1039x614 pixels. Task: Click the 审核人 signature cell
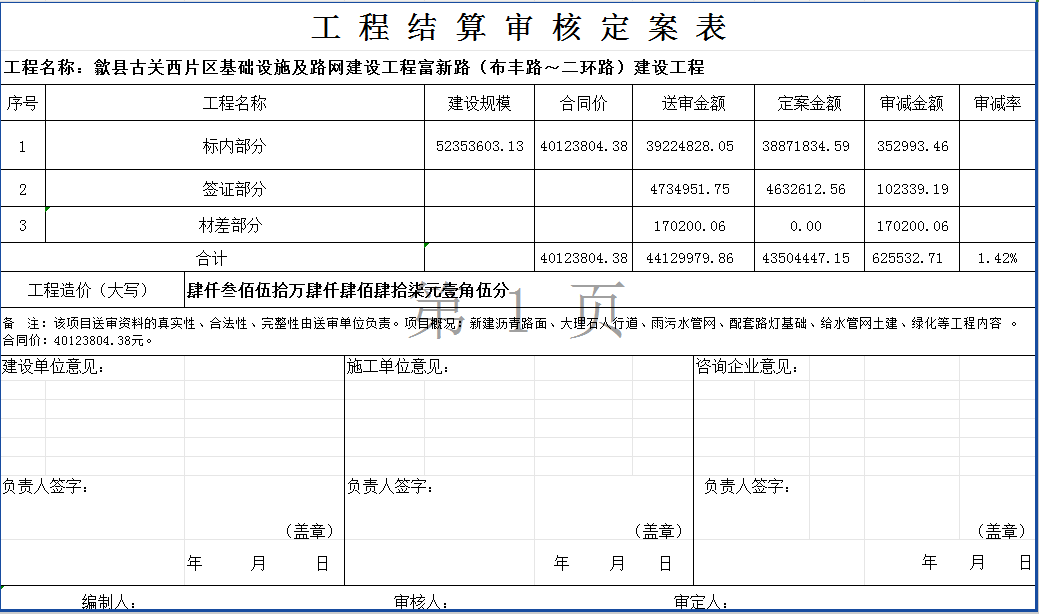pos(420,602)
